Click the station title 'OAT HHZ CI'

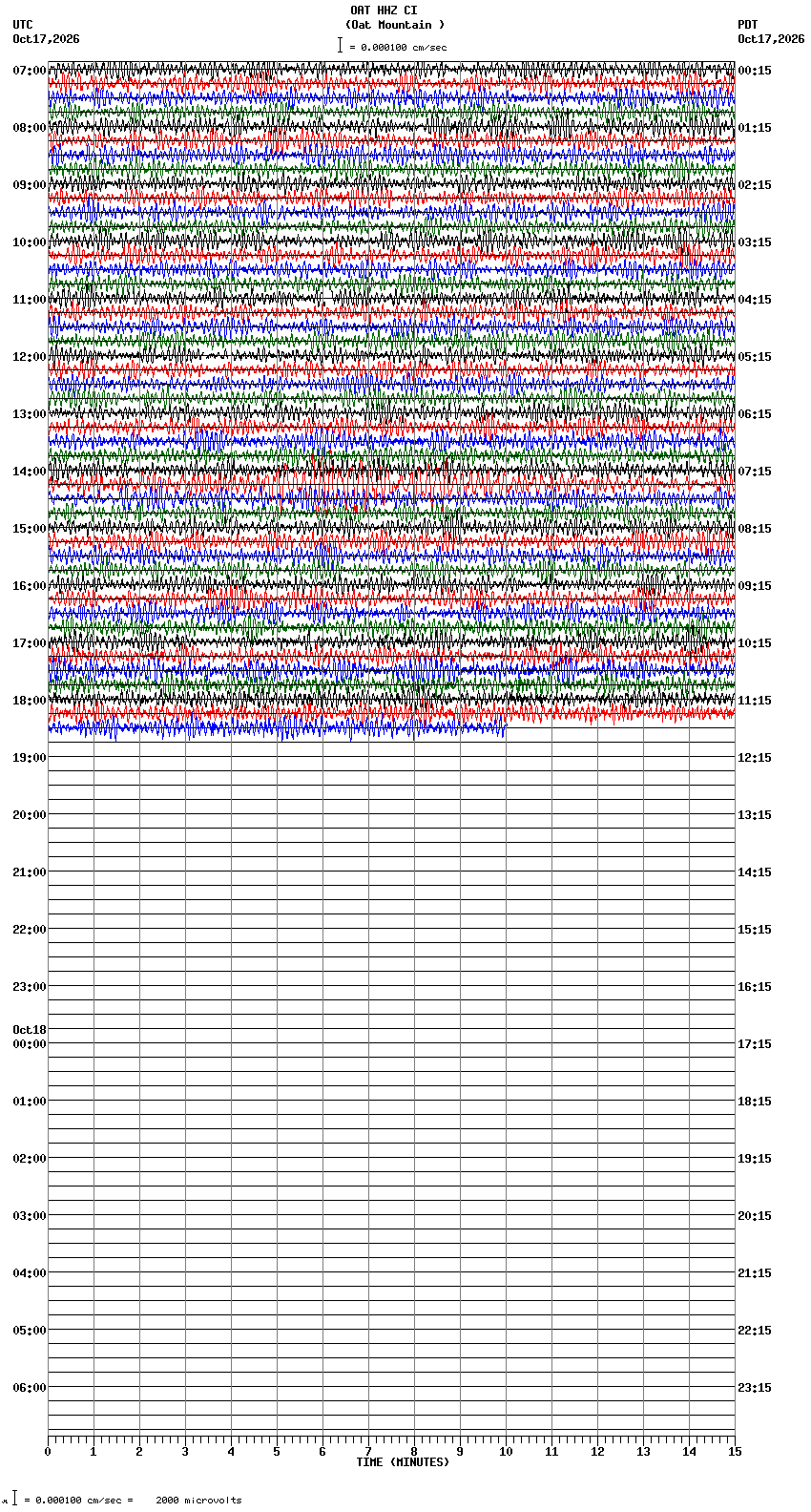tap(384, 10)
